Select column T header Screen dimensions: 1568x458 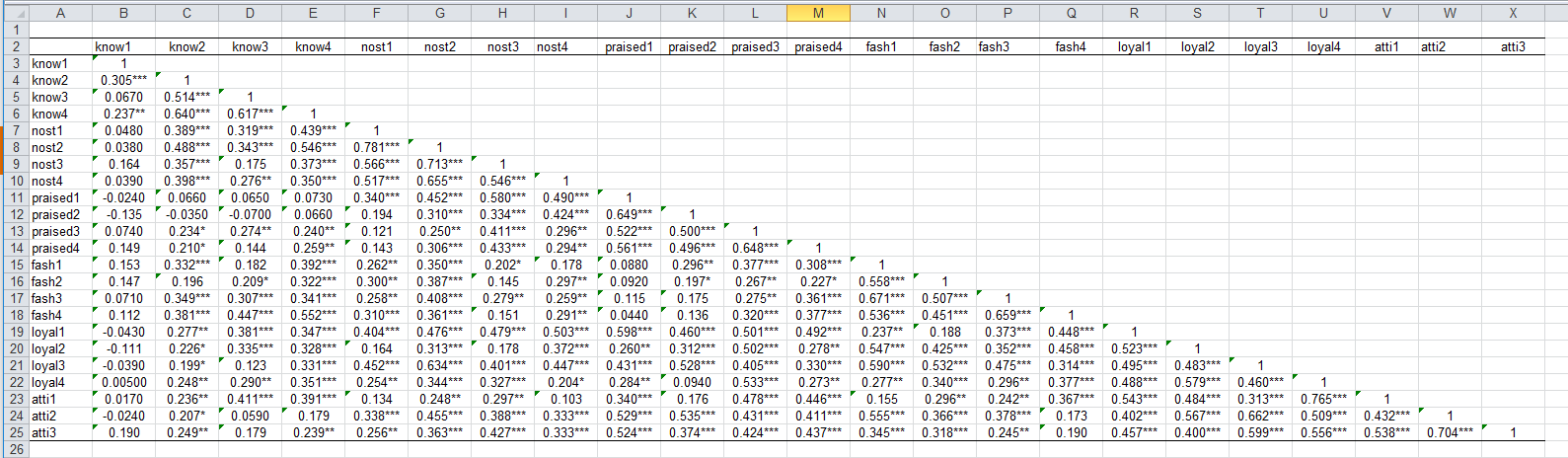1260,13
